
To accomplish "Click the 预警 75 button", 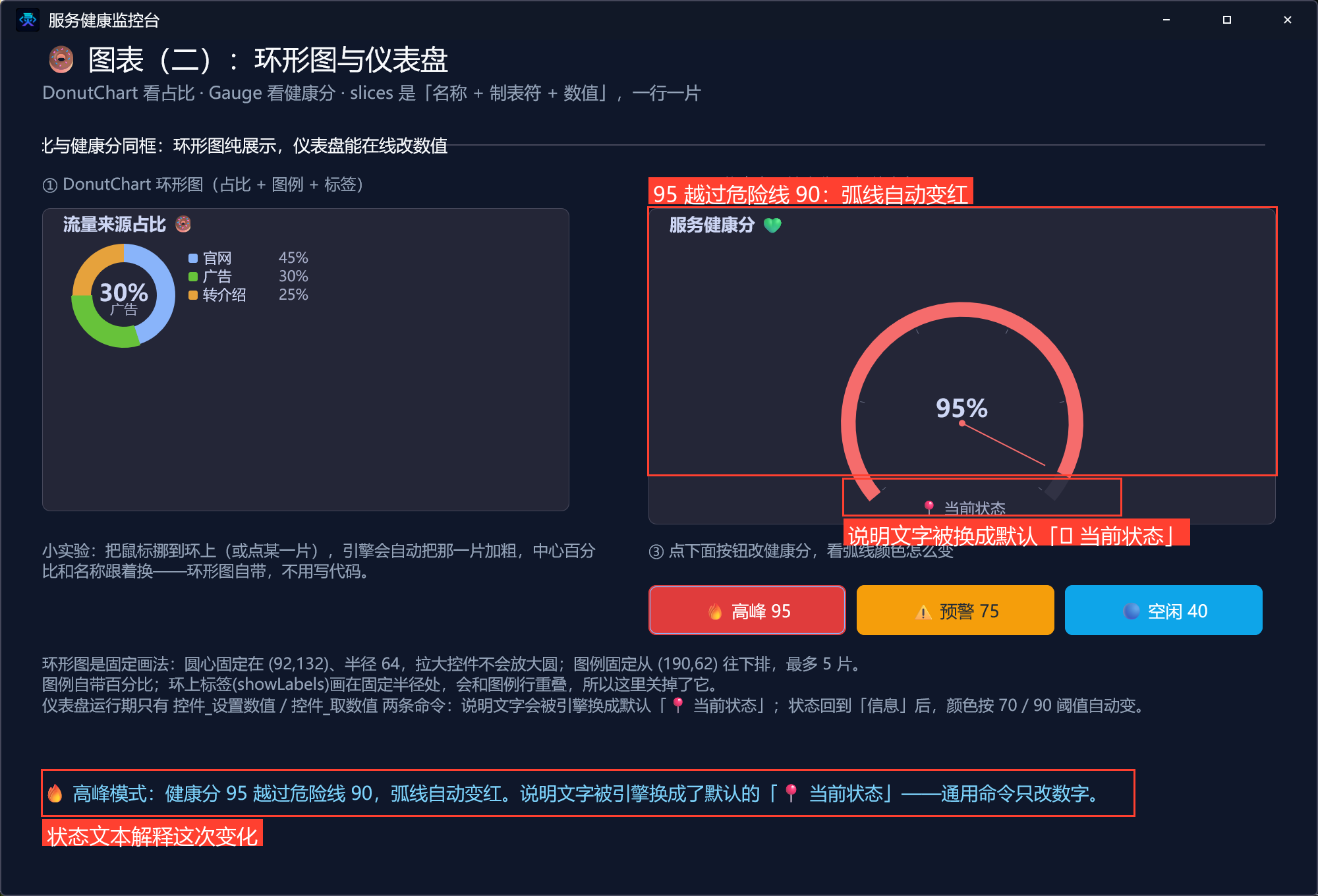I will pos(956,610).
